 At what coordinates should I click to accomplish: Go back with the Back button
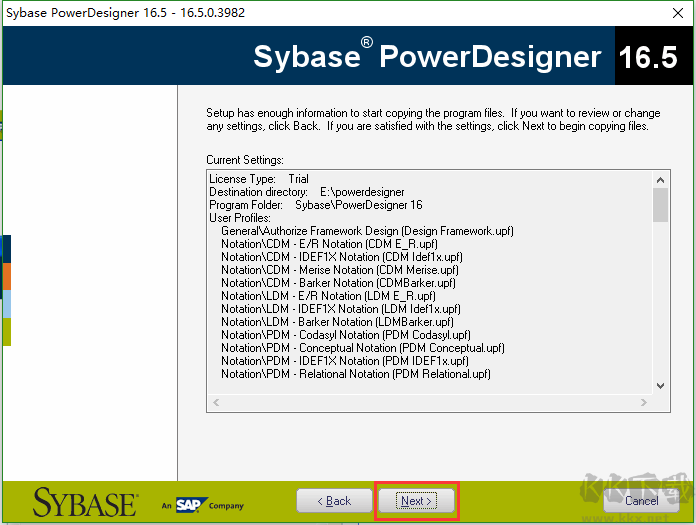[333, 500]
